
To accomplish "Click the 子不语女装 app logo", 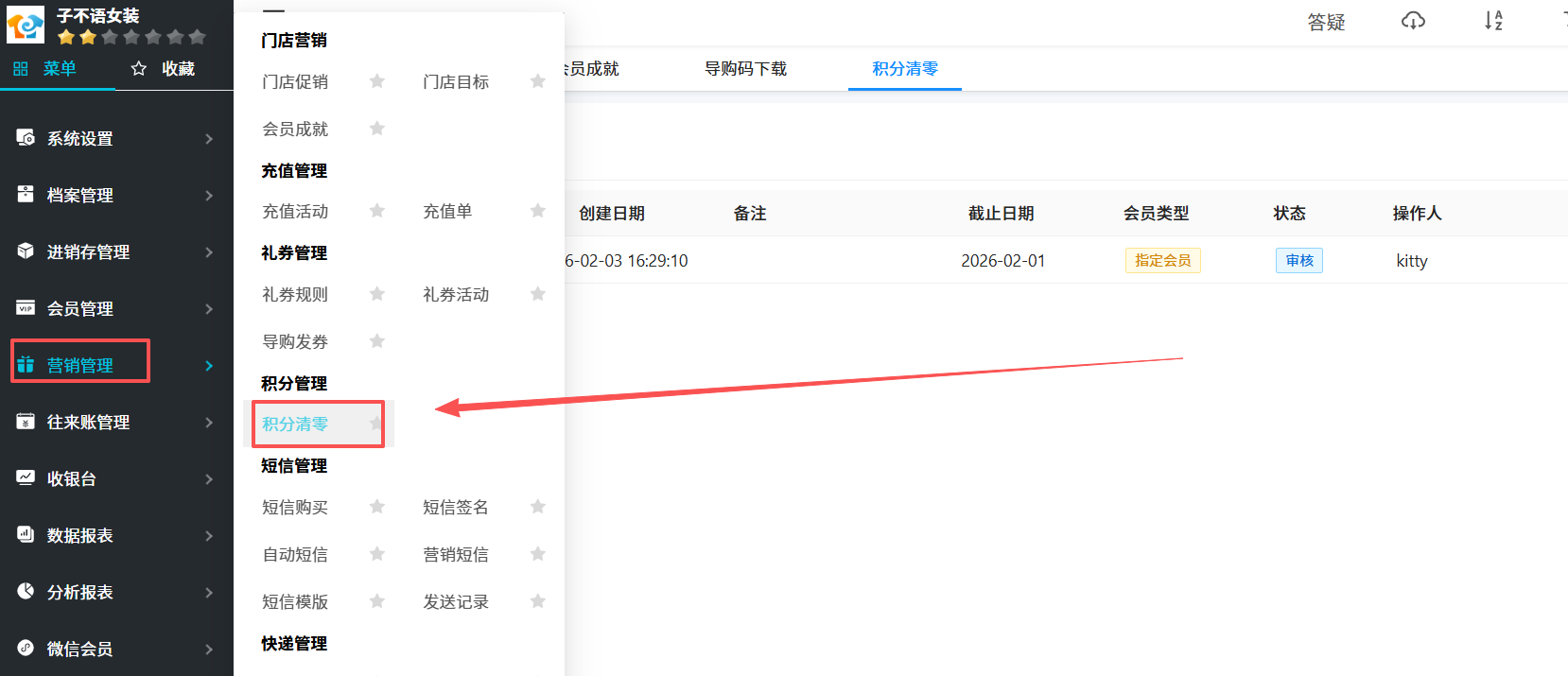I will click(26, 25).
